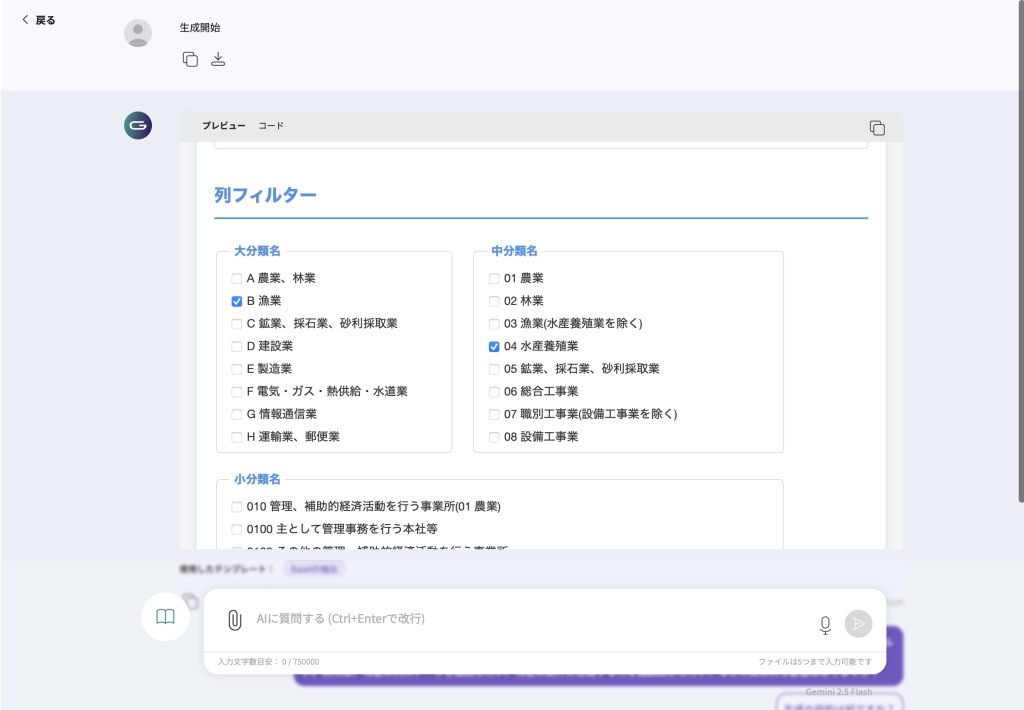Copy the preview panel content using top-right icon
The width and height of the screenshot is (1024, 710).
click(877, 127)
